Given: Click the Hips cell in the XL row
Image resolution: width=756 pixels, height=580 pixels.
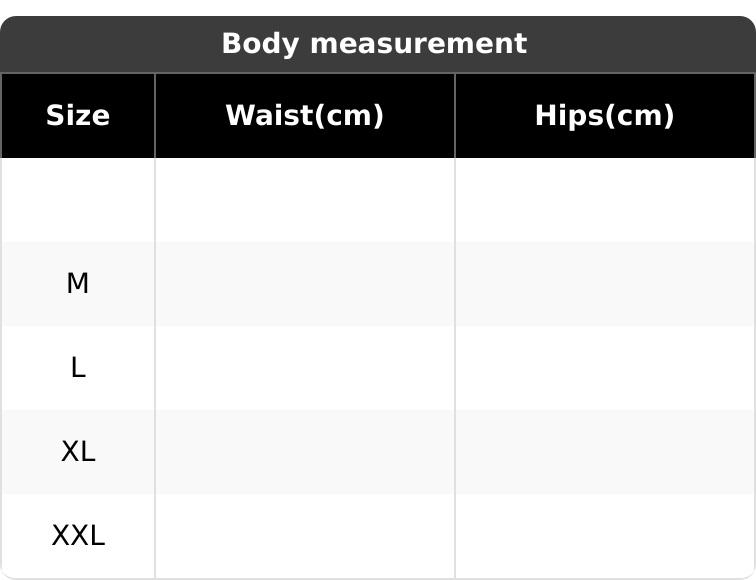Looking at the screenshot, I should point(605,452).
